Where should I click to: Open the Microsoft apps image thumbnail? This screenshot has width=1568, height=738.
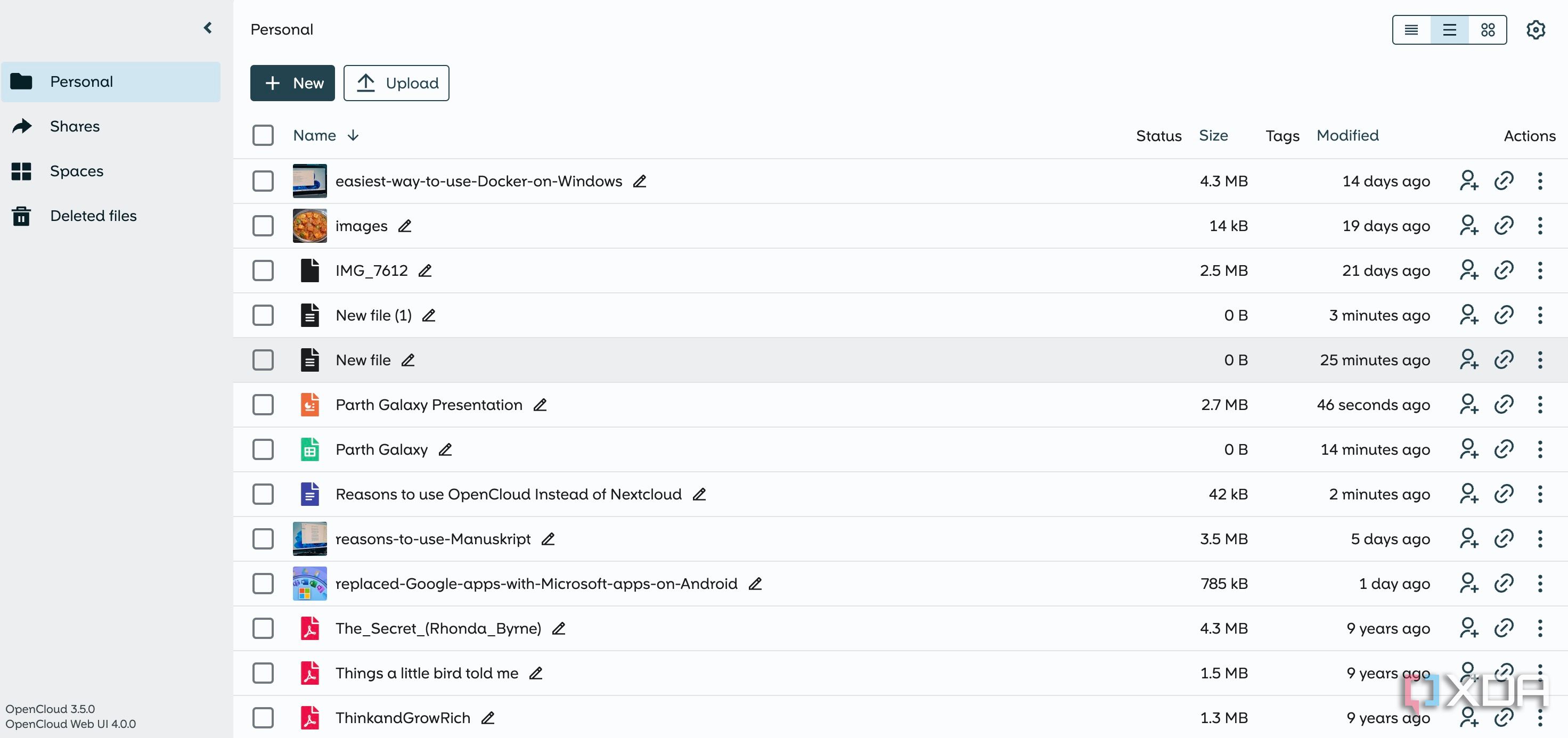(309, 584)
